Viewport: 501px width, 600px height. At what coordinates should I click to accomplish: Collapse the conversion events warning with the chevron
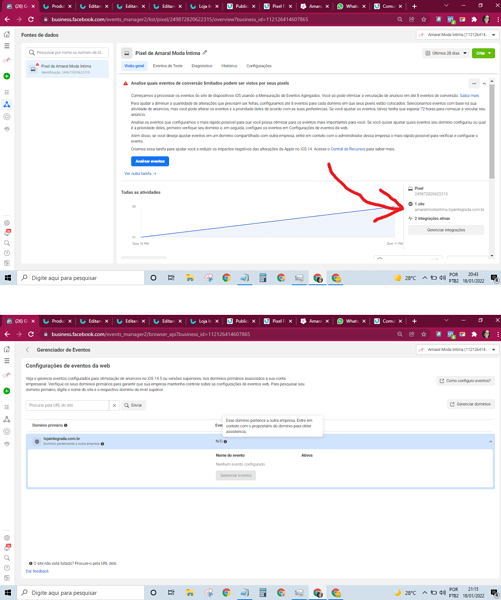tap(484, 83)
